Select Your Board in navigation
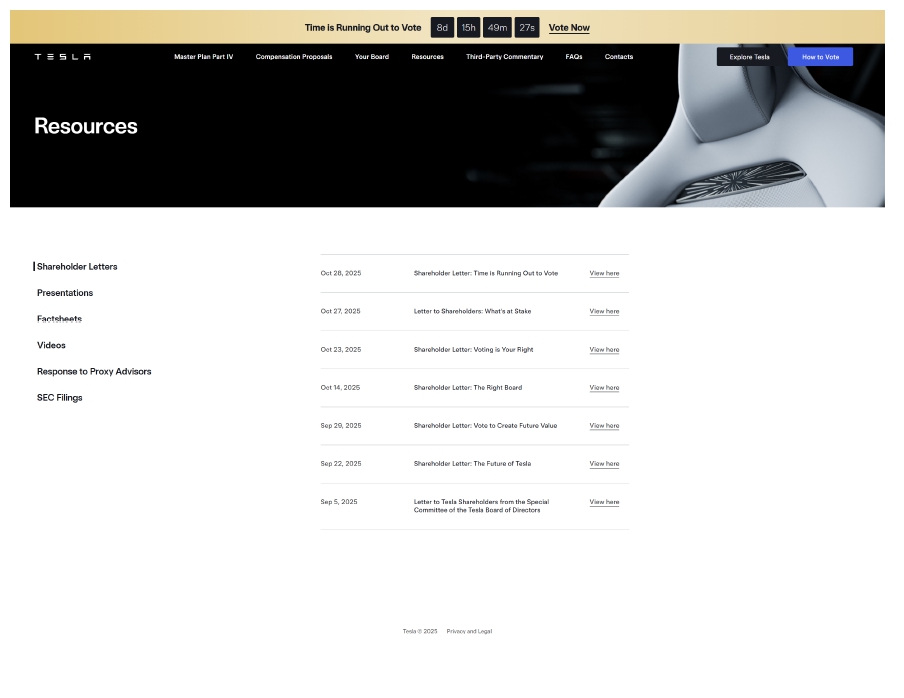The height and width of the screenshot is (698, 904). coord(372,57)
